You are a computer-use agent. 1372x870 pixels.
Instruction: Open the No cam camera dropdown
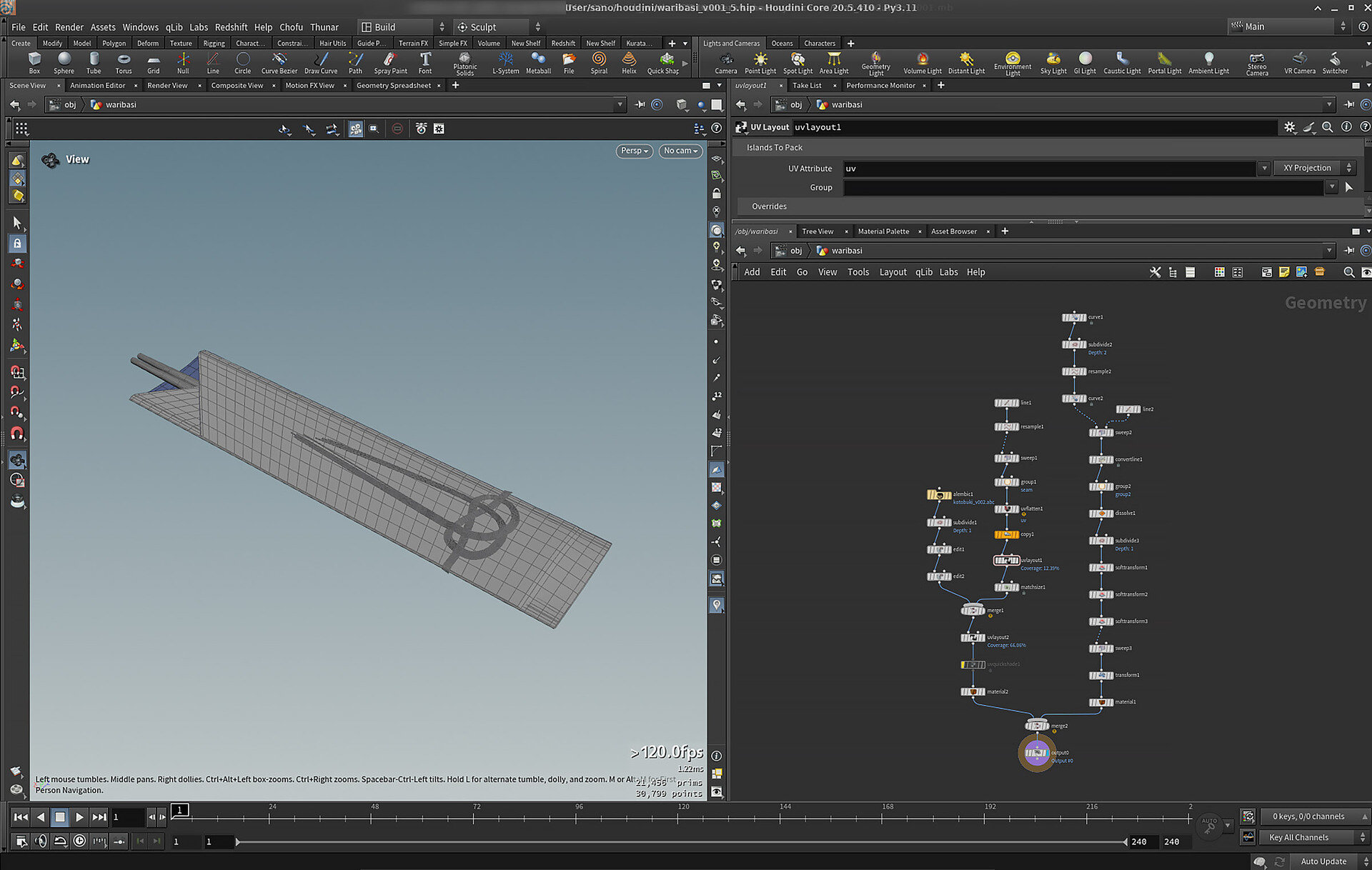pos(680,151)
